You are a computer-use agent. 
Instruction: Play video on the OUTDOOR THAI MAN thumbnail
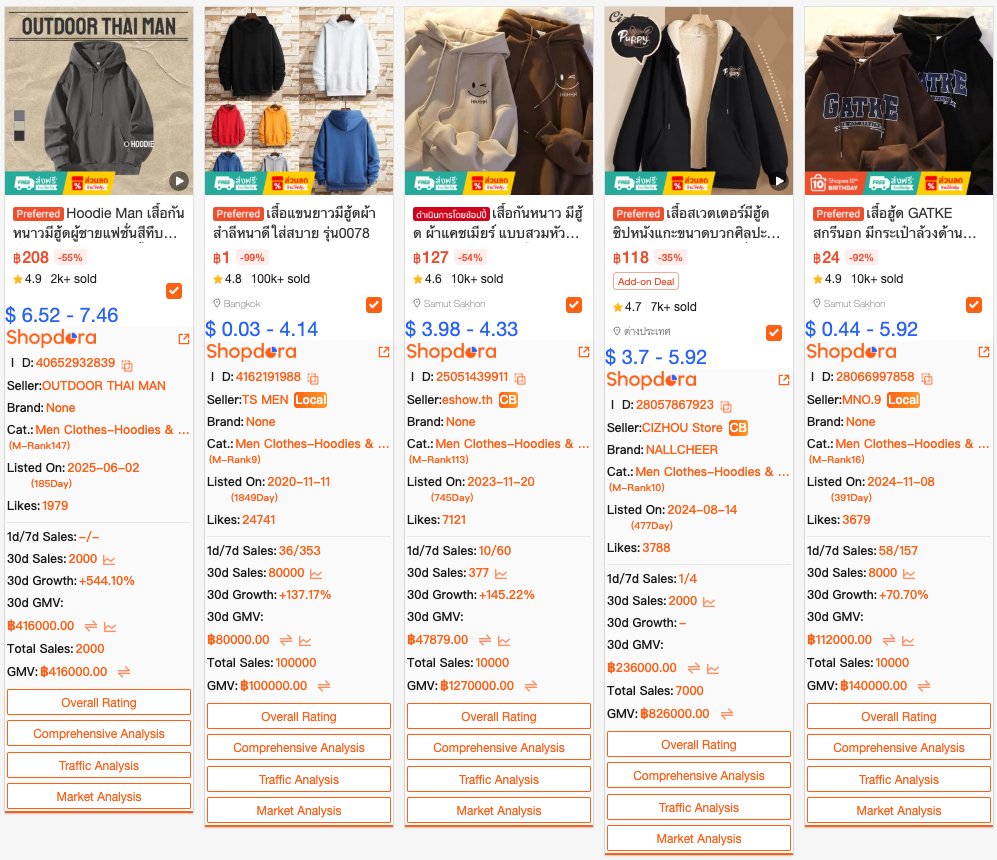[179, 181]
